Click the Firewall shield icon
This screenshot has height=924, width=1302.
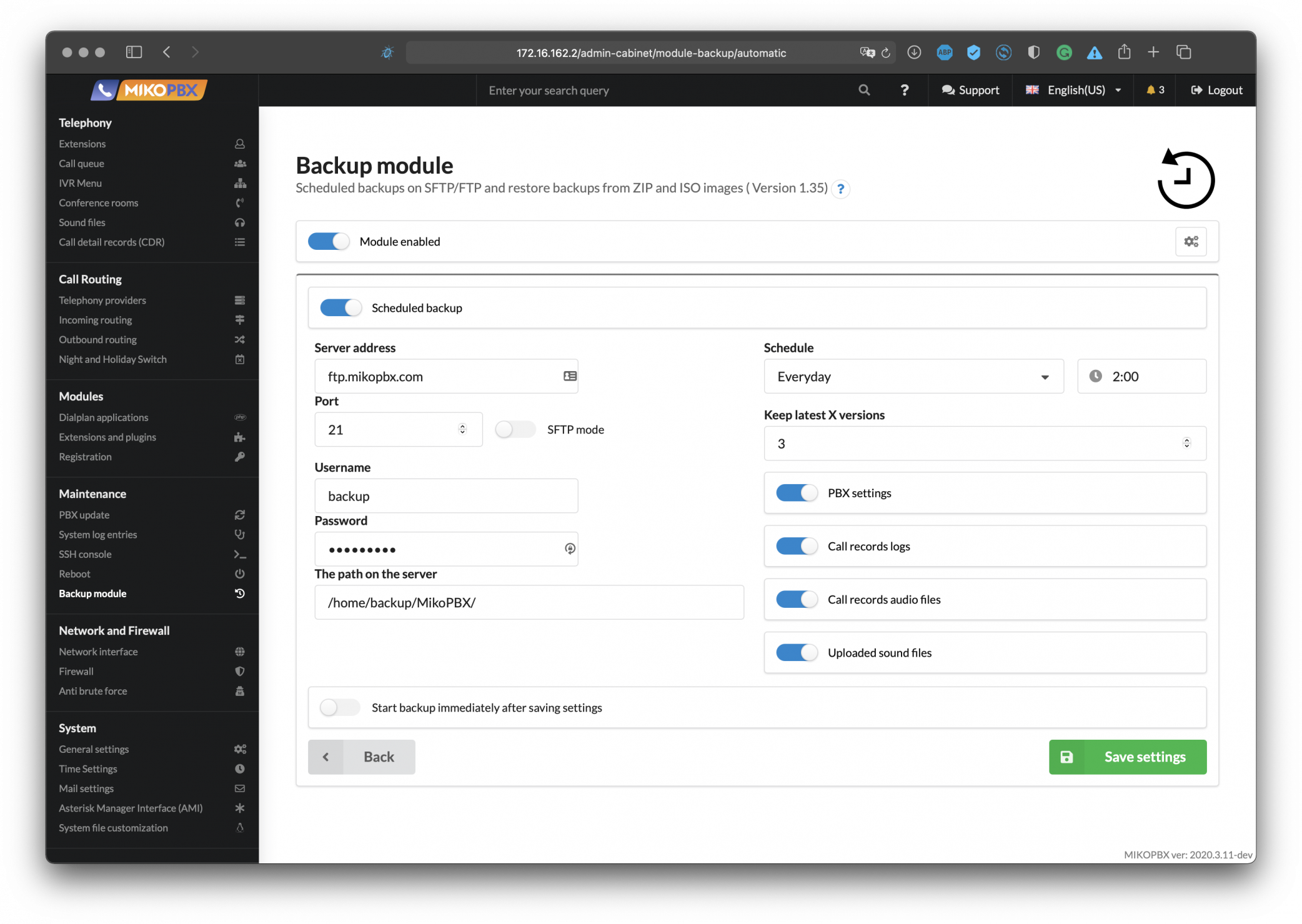pyautogui.click(x=239, y=671)
